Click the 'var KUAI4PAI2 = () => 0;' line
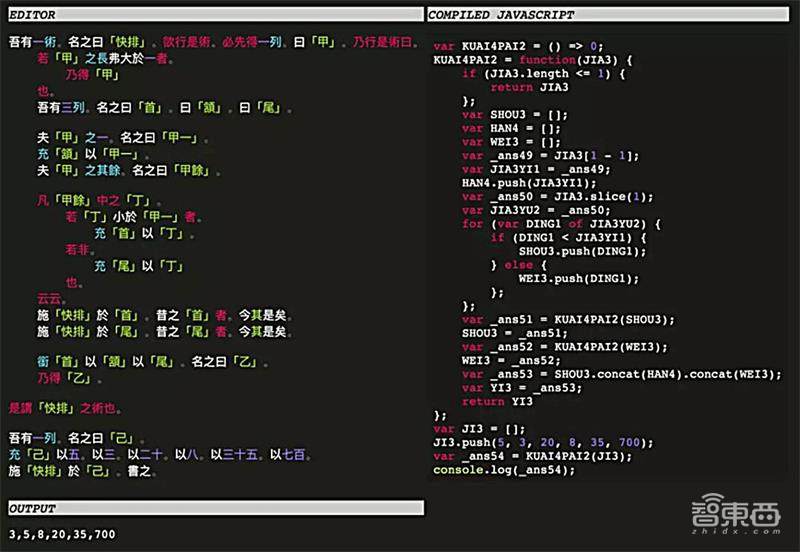This screenshot has width=800, height=552. point(518,46)
